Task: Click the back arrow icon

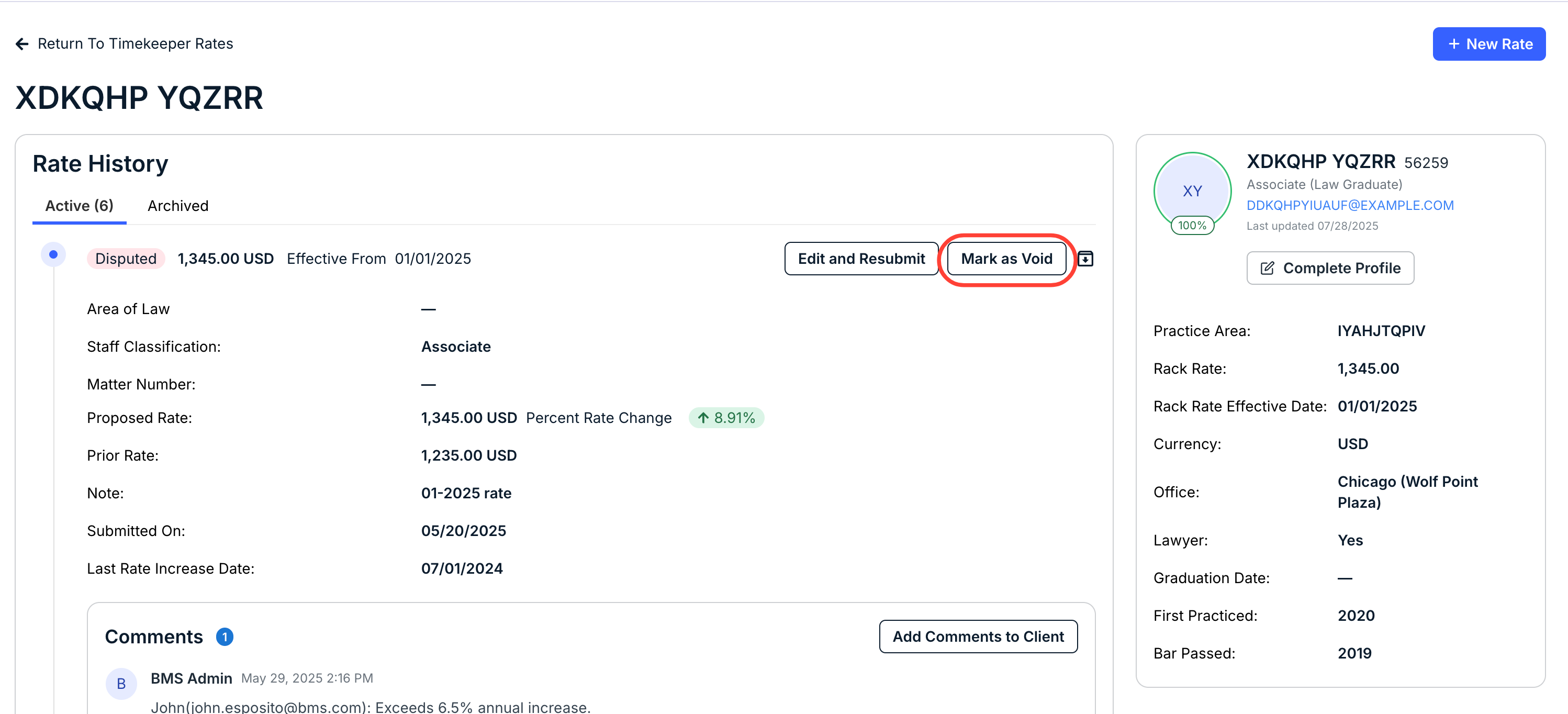Action: [x=22, y=44]
